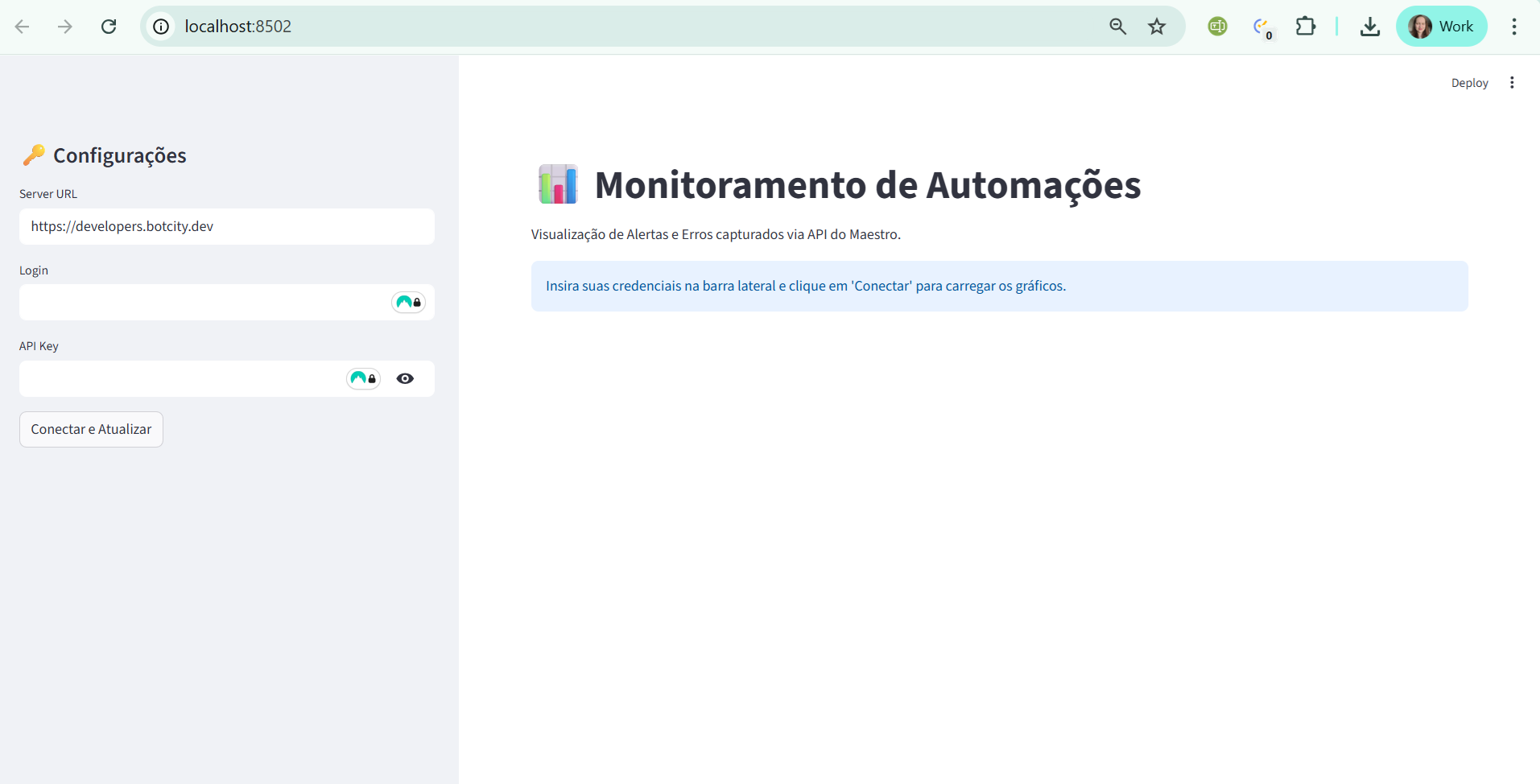This screenshot has height=784, width=1540.
Task: Open the browser Downloads icon
Action: (1369, 27)
